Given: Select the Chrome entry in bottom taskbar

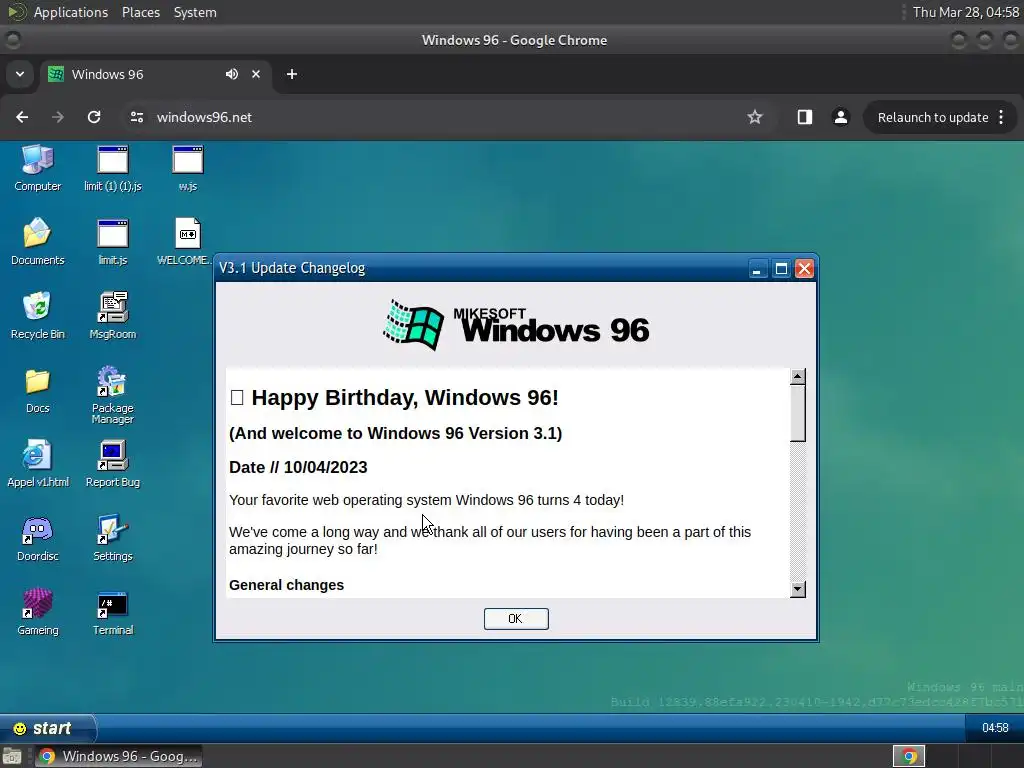Looking at the screenshot, I should click(x=118, y=756).
